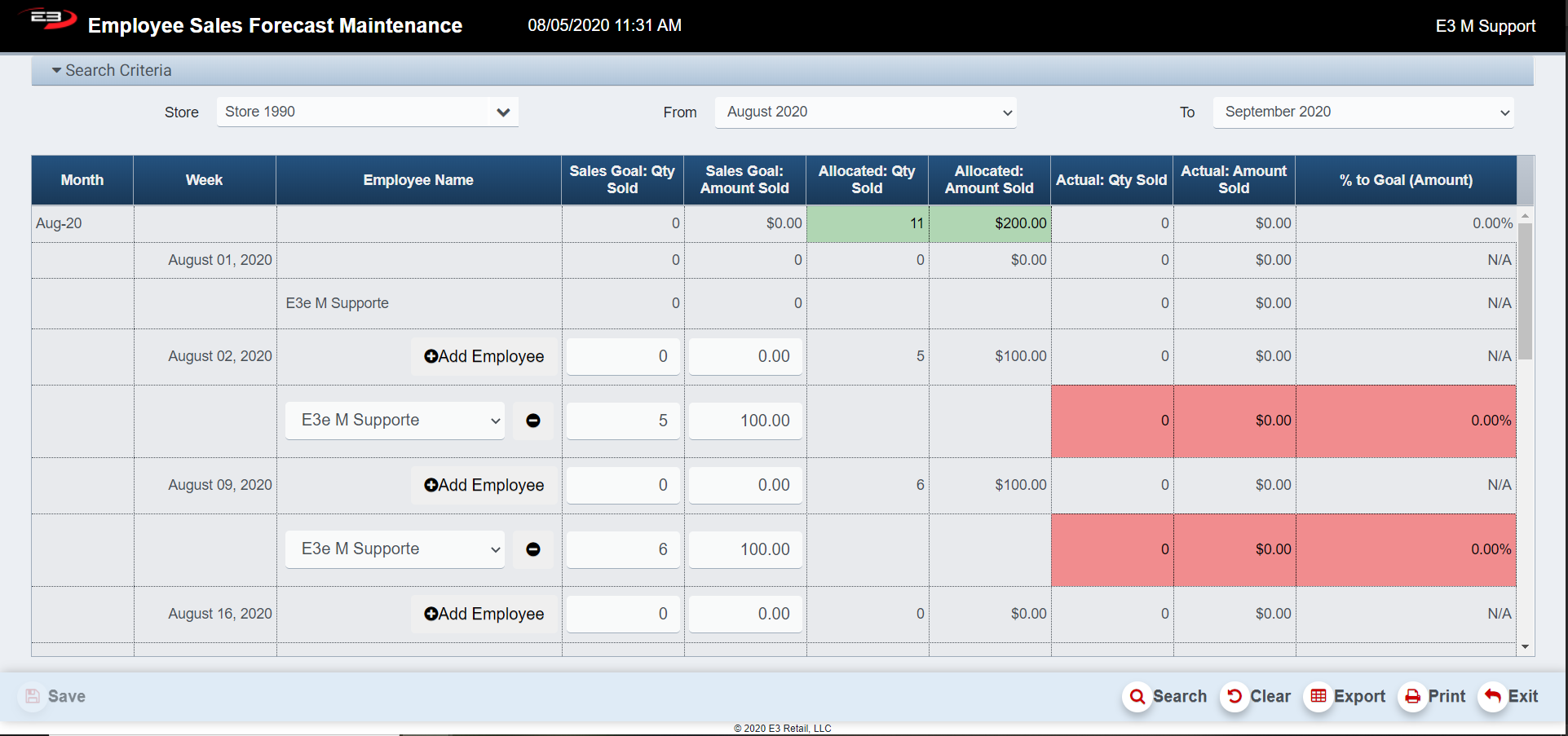This screenshot has height=736, width=1568.
Task: Remove employee from August 02 week
Action: [533, 421]
